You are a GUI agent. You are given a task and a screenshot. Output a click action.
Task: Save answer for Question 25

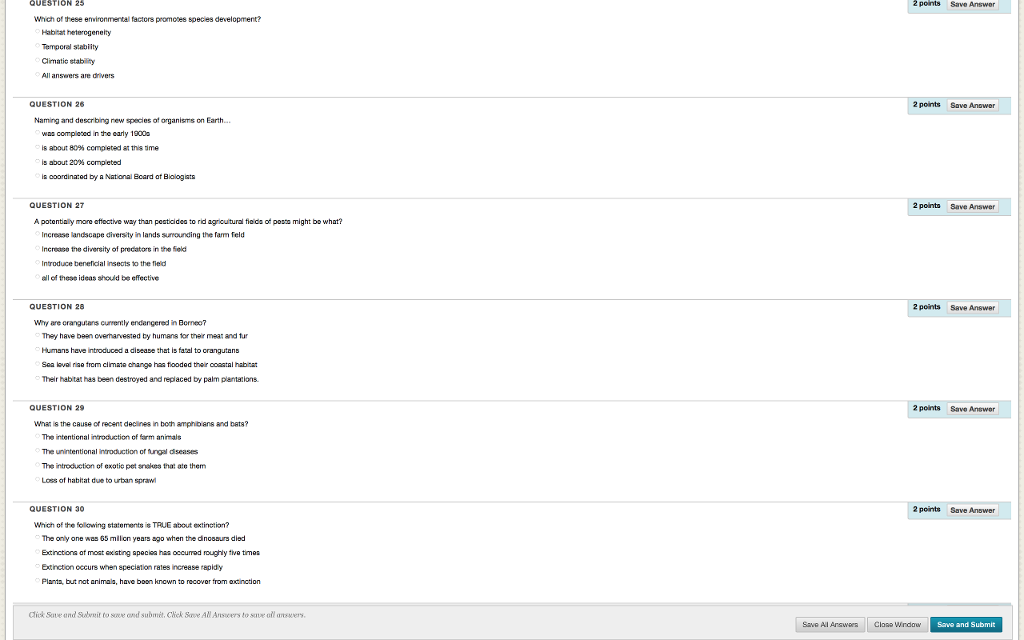(972, 5)
